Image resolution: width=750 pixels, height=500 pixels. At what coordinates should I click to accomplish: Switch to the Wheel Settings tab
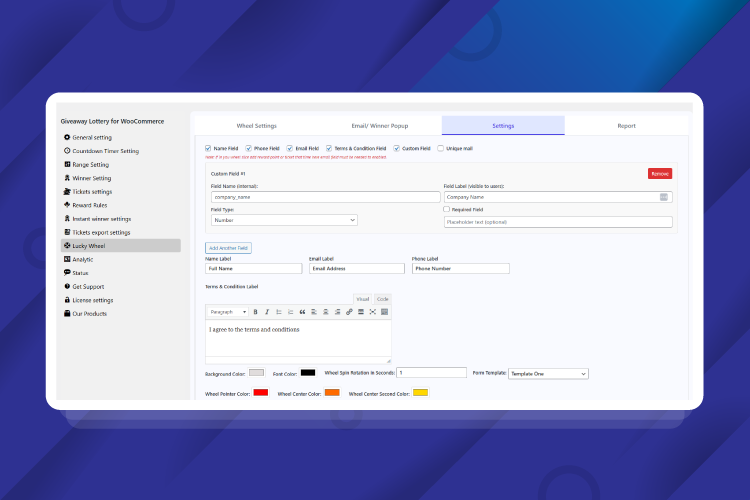pos(256,126)
